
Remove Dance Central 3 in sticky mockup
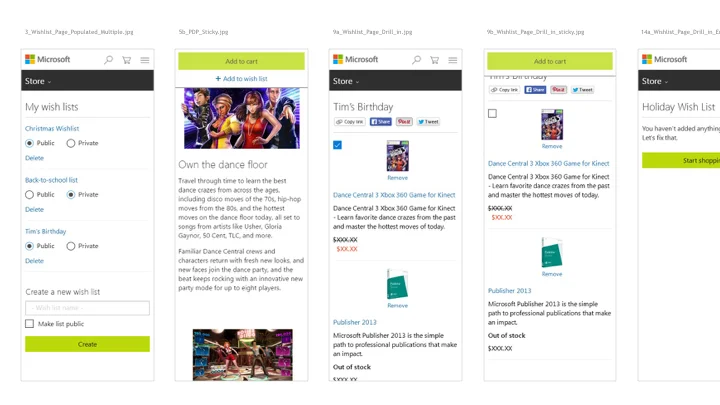552,146
